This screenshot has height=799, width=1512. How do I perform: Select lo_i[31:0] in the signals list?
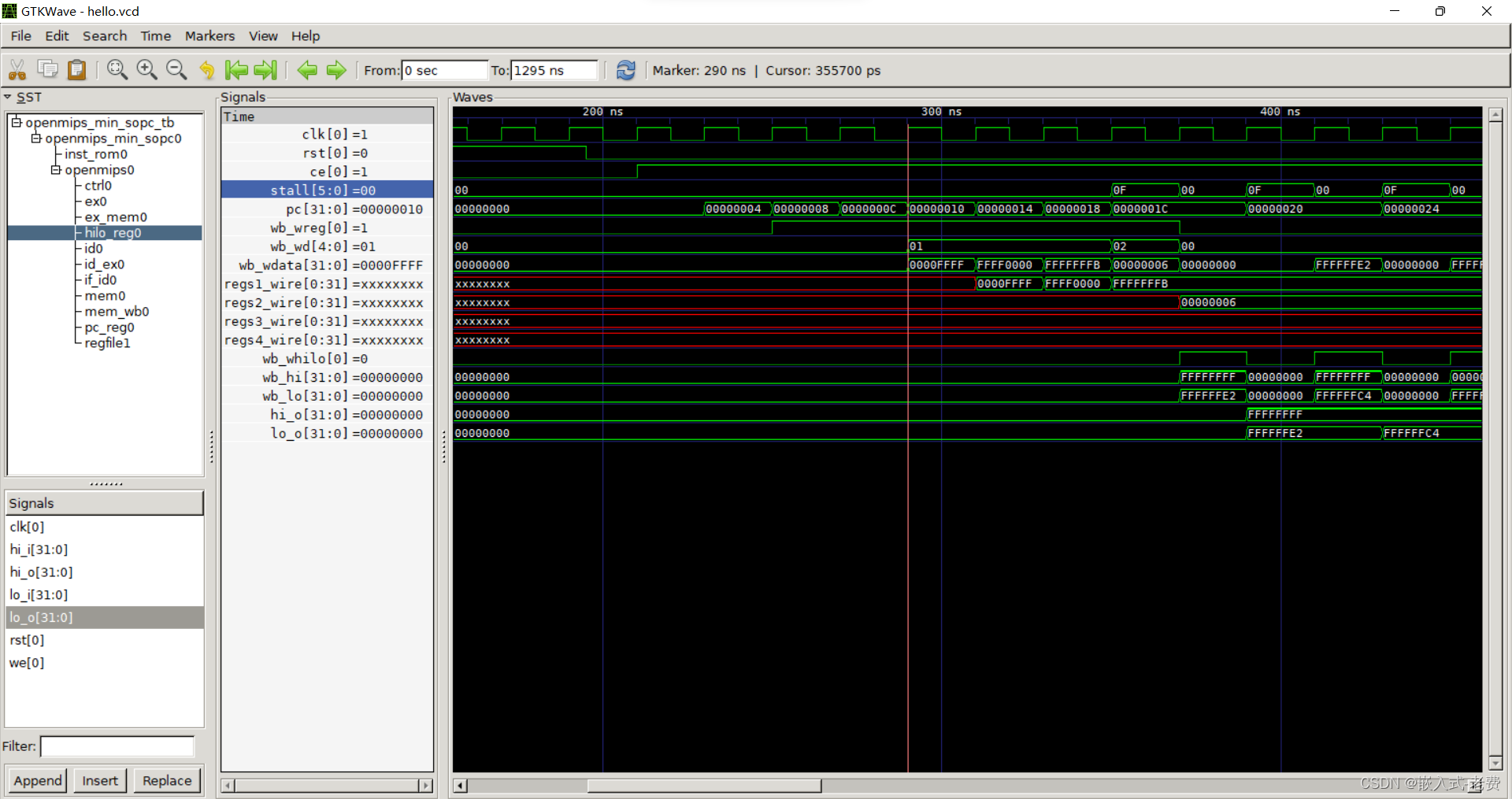pos(105,594)
